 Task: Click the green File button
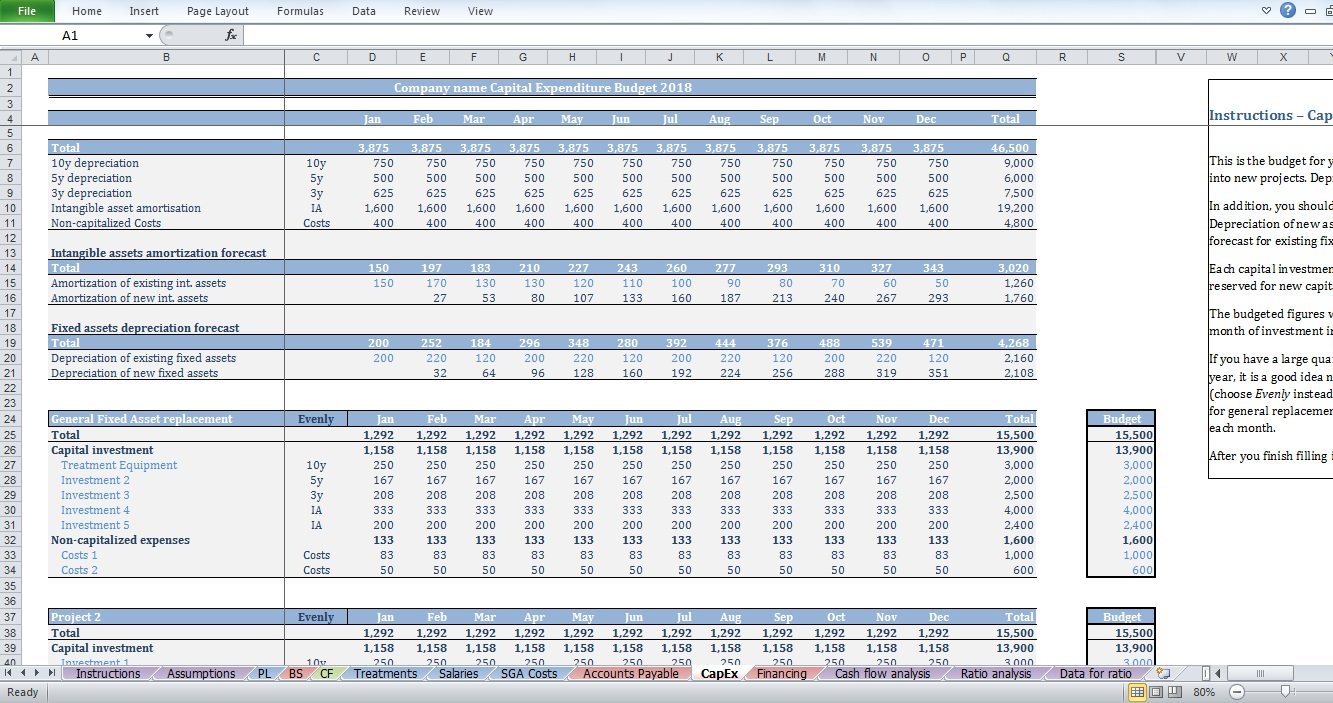click(x=27, y=11)
